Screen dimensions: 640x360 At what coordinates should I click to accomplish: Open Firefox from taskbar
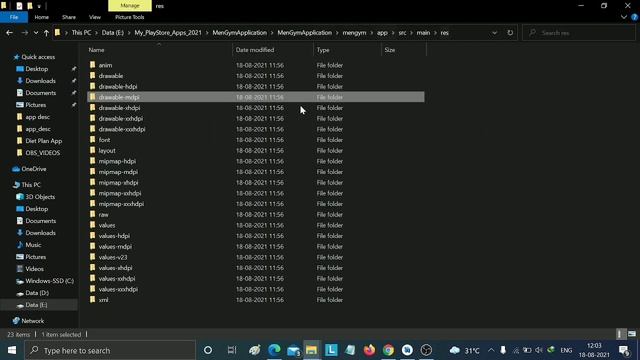(369, 350)
